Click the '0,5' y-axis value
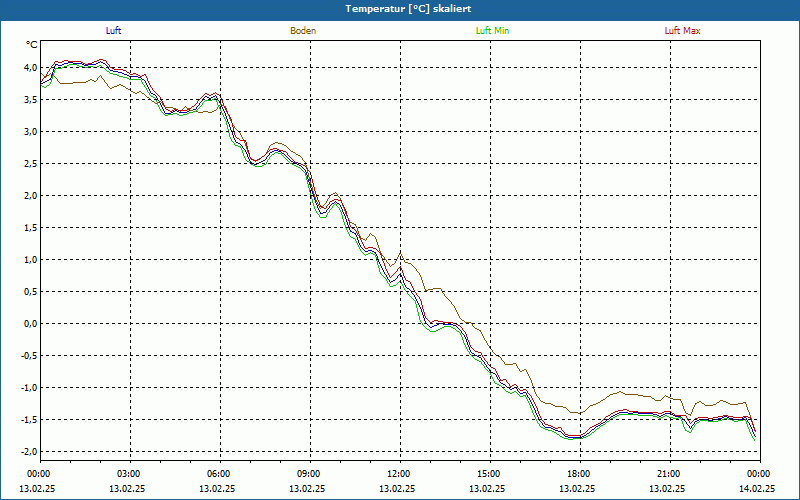800x500 pixels. (30, 292)
